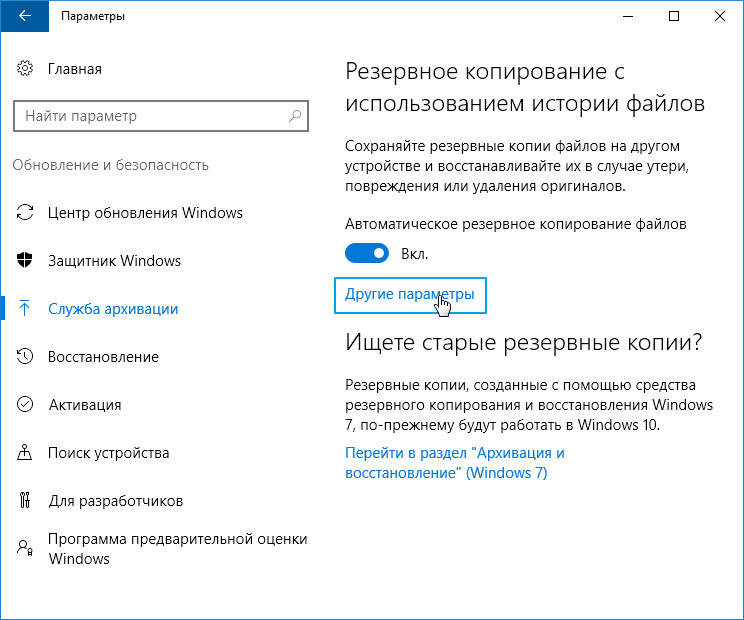Click the Центр обновления Windows refresh icon

25,213
